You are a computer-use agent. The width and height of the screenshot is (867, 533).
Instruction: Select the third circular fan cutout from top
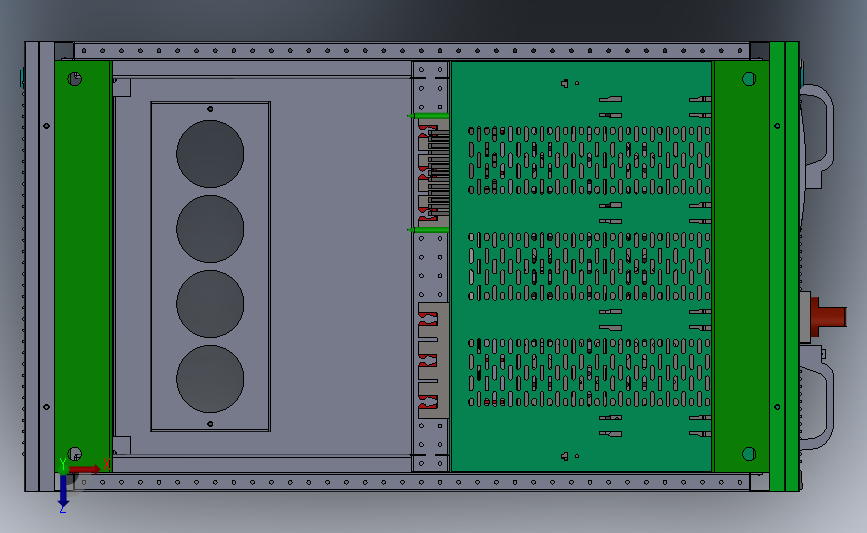pos(210,304)
